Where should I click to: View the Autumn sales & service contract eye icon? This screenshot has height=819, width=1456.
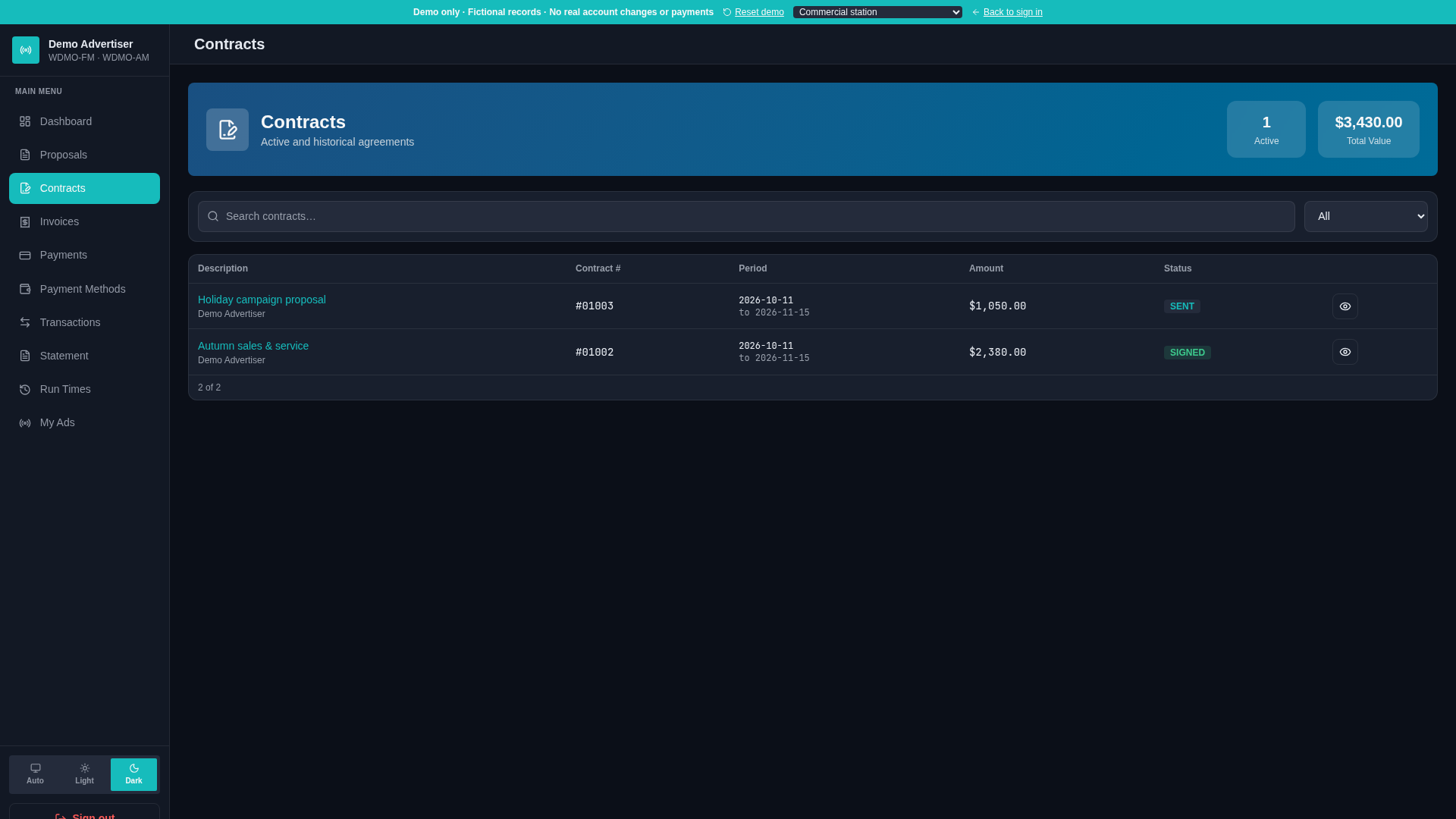tap(1345, 352)
